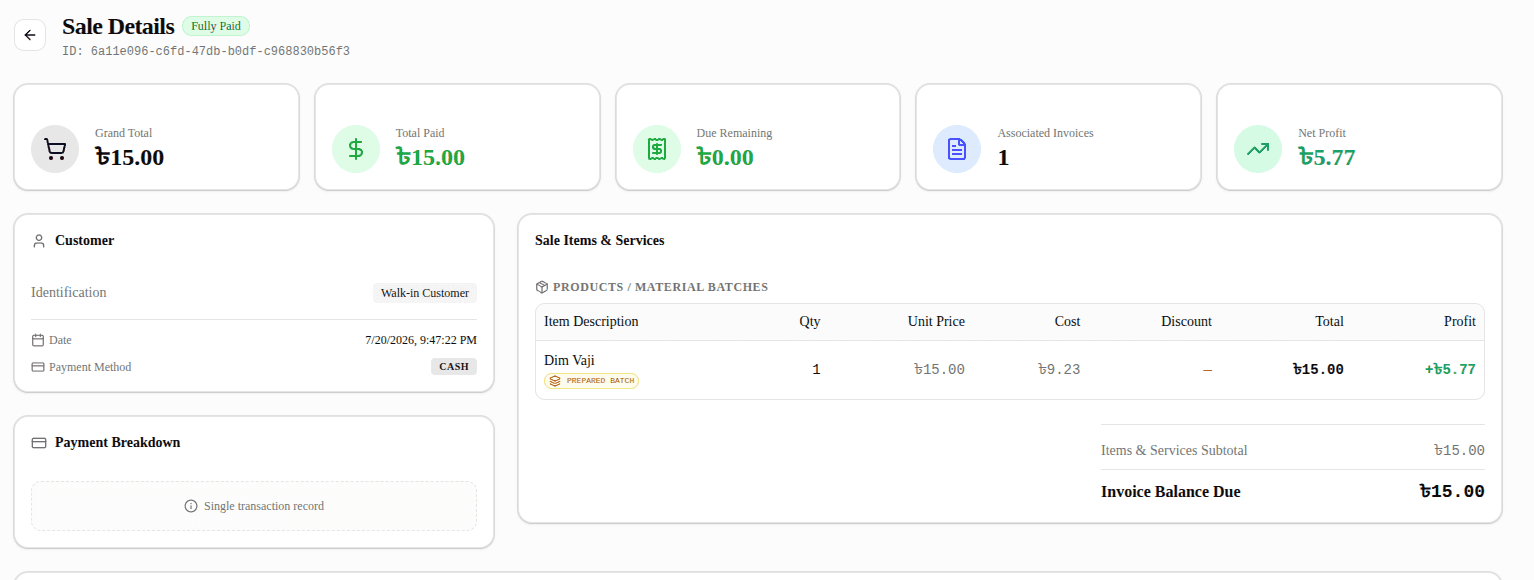Click the Walk-in Customer badge

(425, 293)
